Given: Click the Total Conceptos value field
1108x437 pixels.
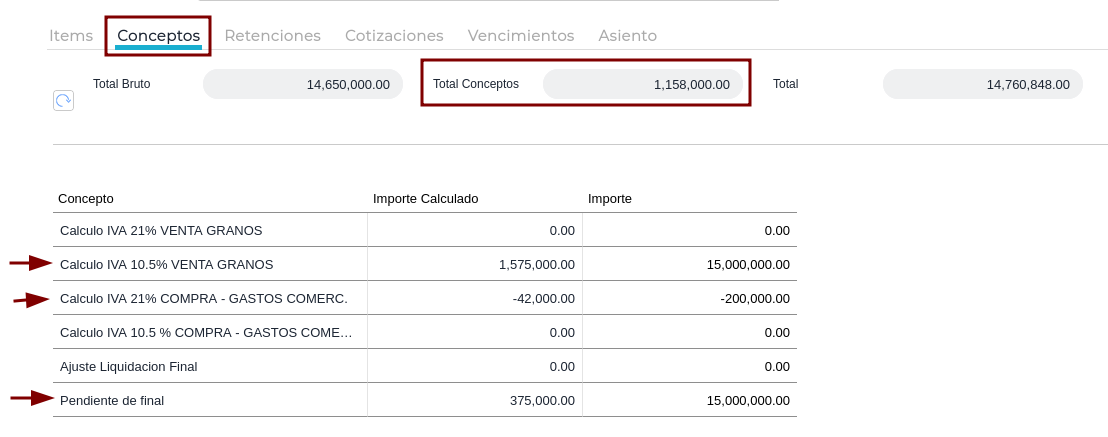Looking at the screenshot, I should (x=642, y=84).
